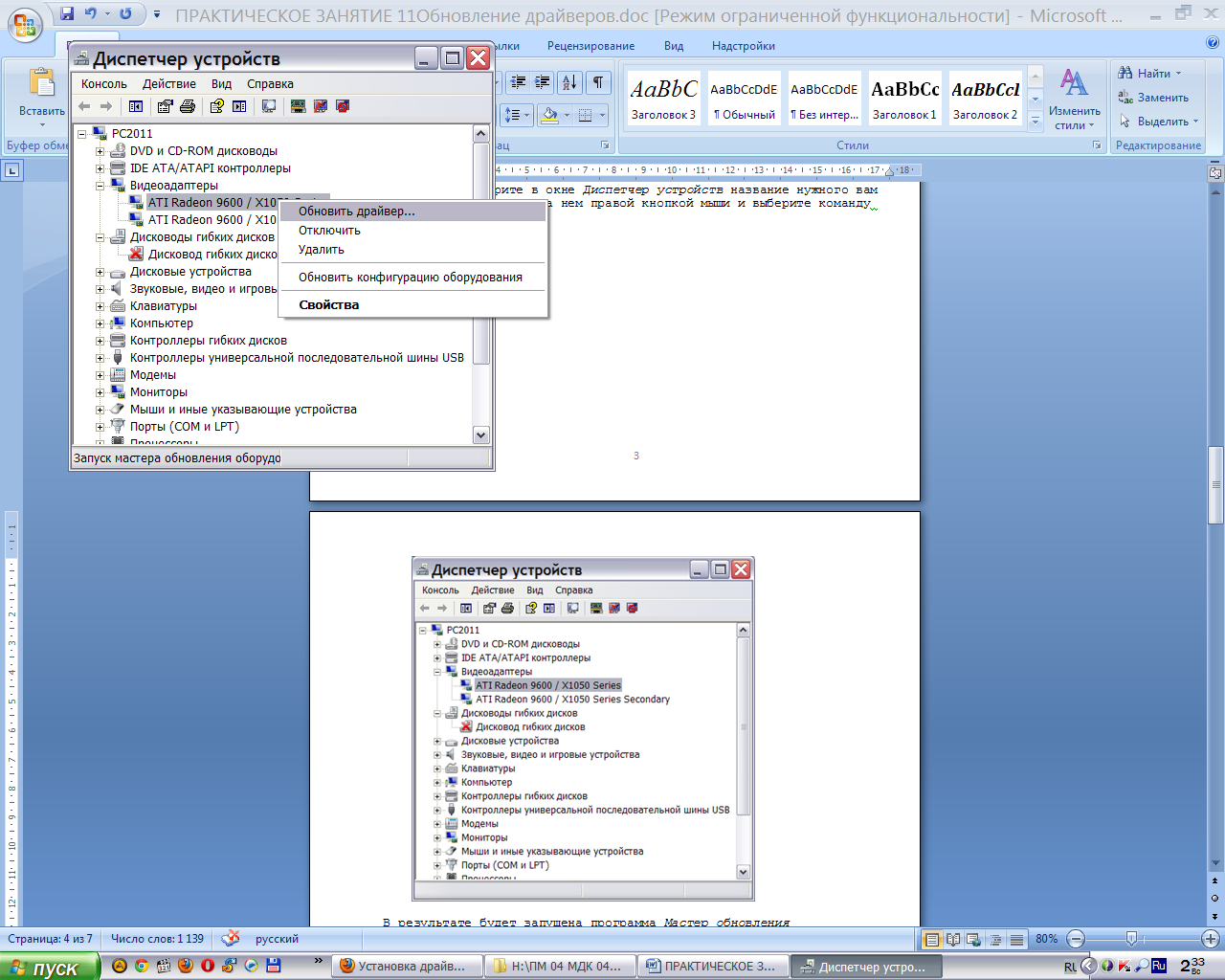1225x980 pixels.
Task: Collapse Видеоадаптеры node
Action: (x=100, y=186)
